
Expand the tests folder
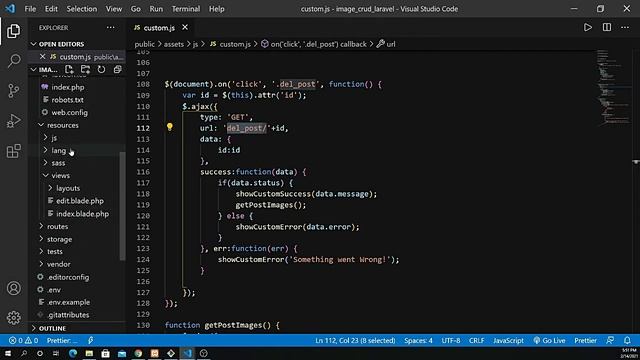tap(55, 251)
